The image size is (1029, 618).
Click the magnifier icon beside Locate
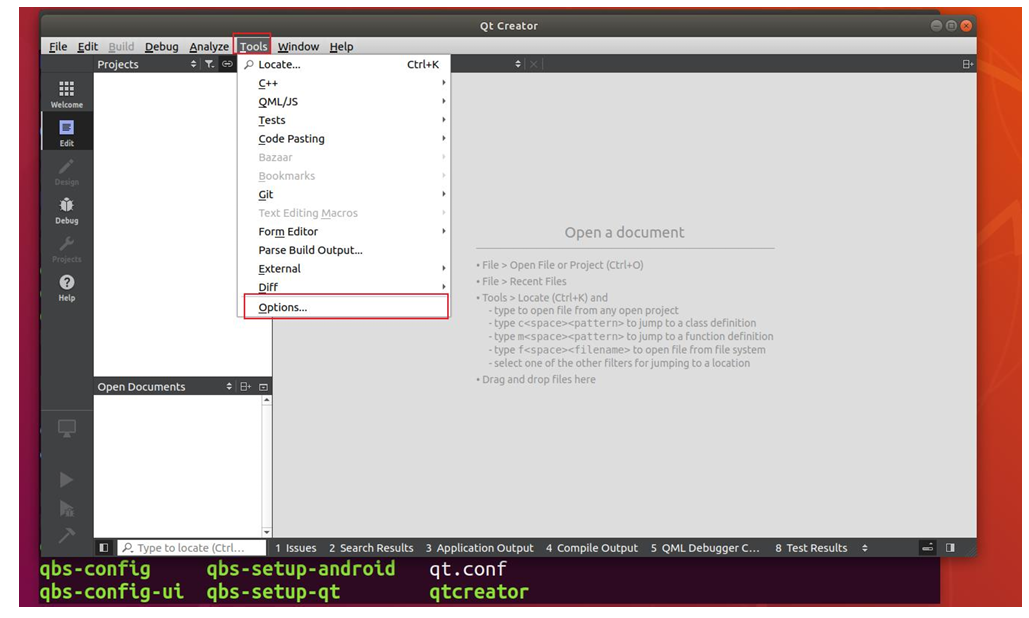click(249, 64)
